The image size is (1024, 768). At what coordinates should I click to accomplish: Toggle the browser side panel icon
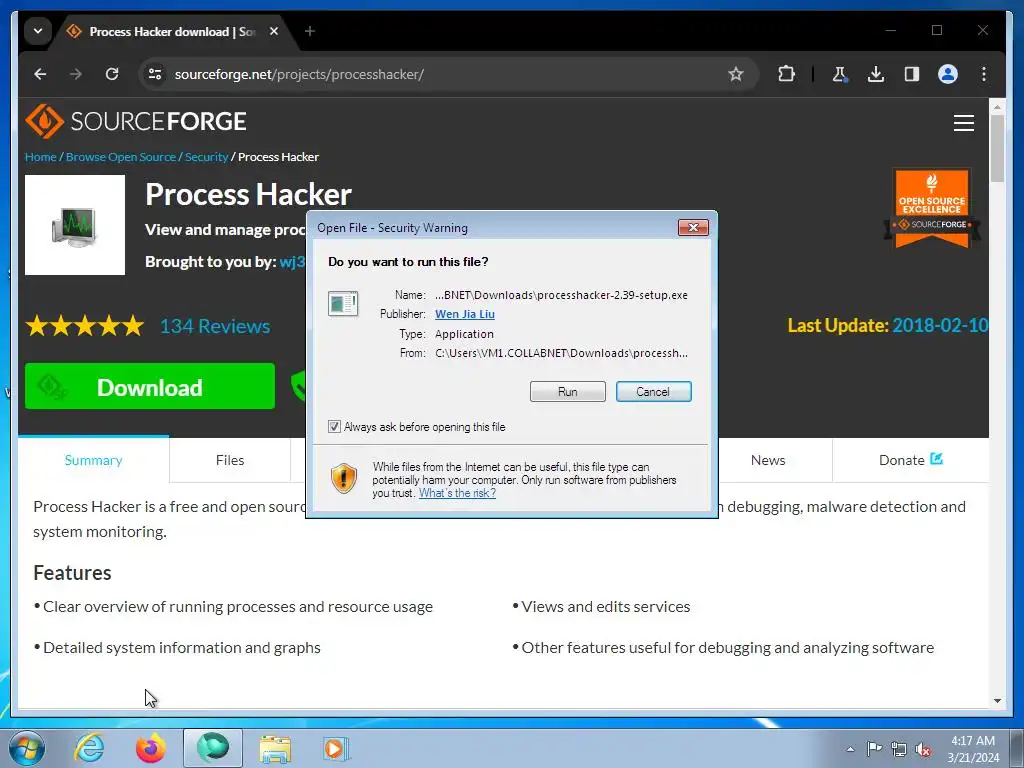point(912,74)
